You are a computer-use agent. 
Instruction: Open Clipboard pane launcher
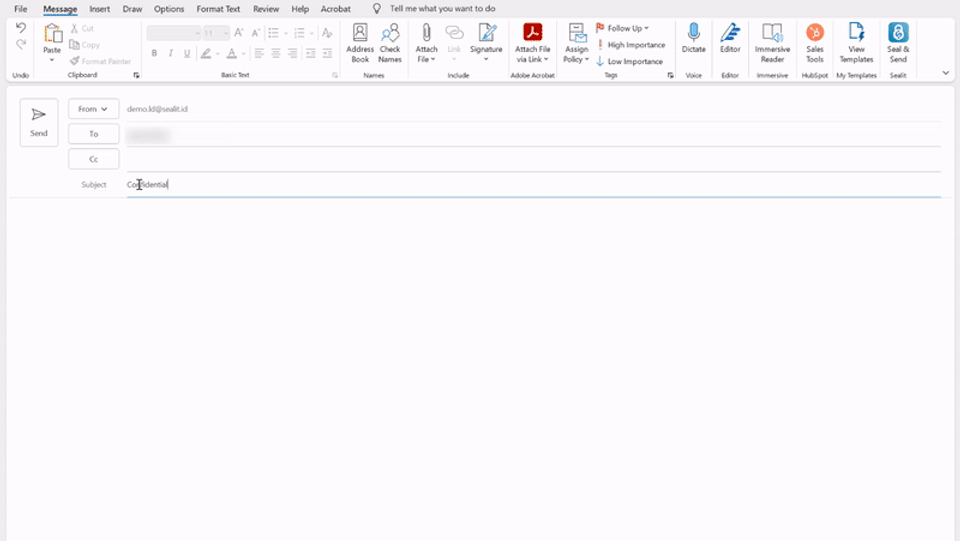click(136, 75)
